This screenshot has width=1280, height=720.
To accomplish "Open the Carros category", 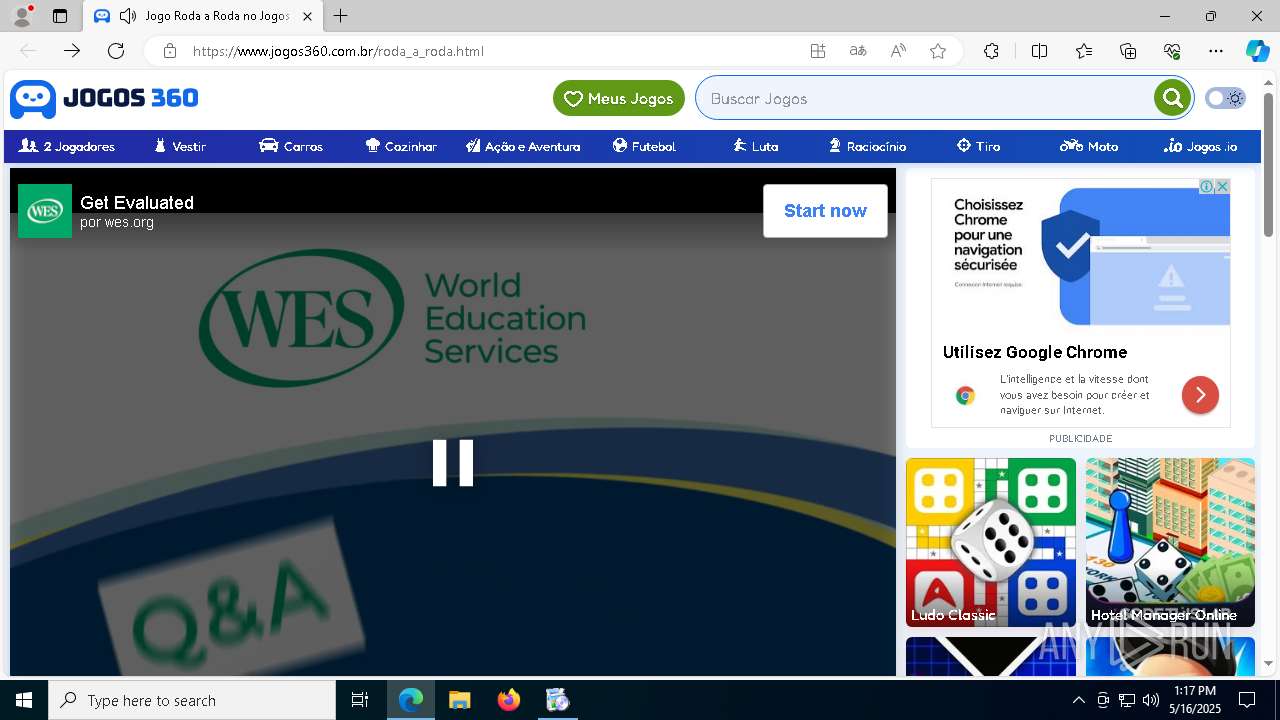I will tap(291, 146).
